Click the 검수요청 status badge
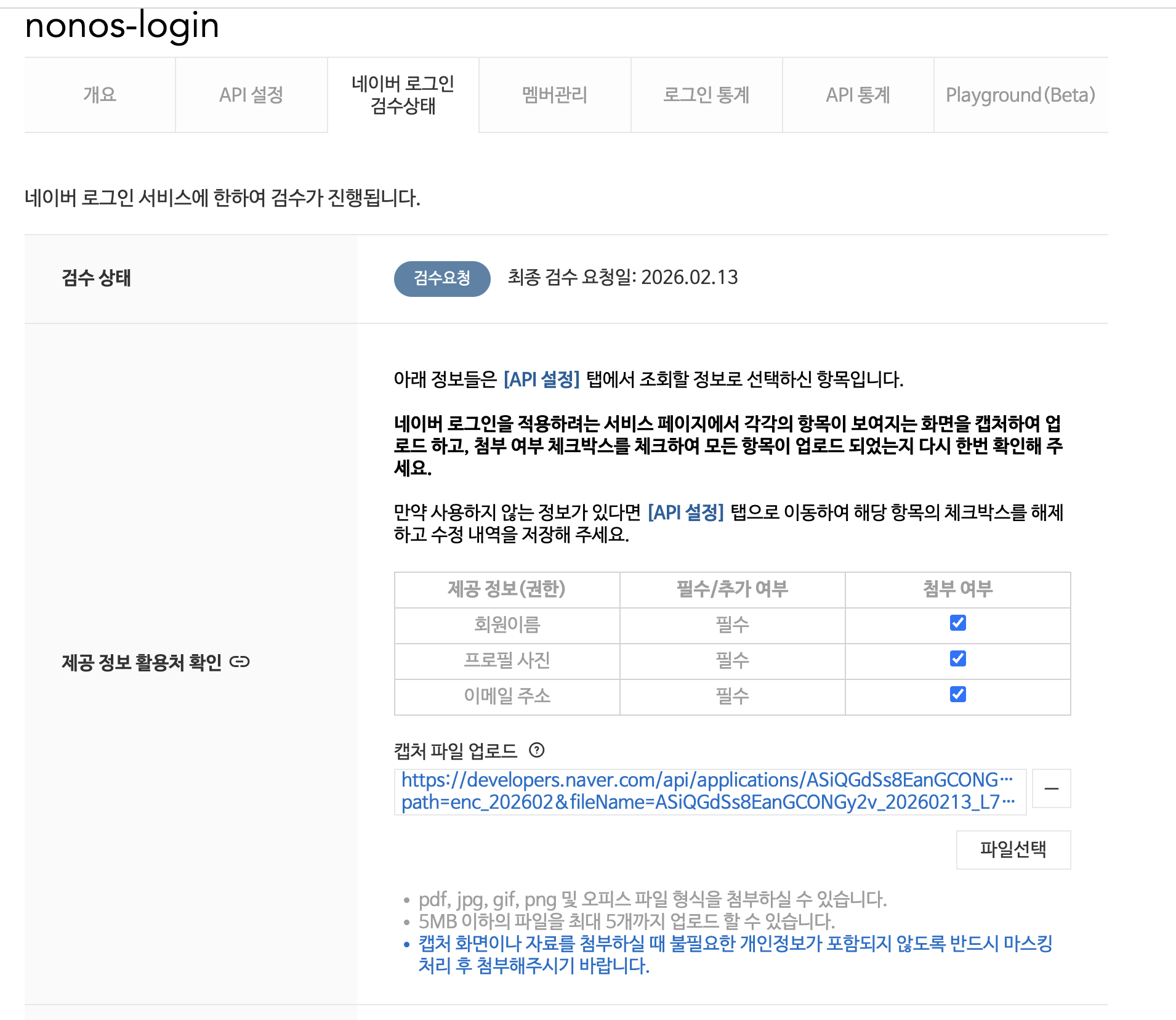Screen dimensions: 1176x1020 pyautogui.click(x=442, y=278)
